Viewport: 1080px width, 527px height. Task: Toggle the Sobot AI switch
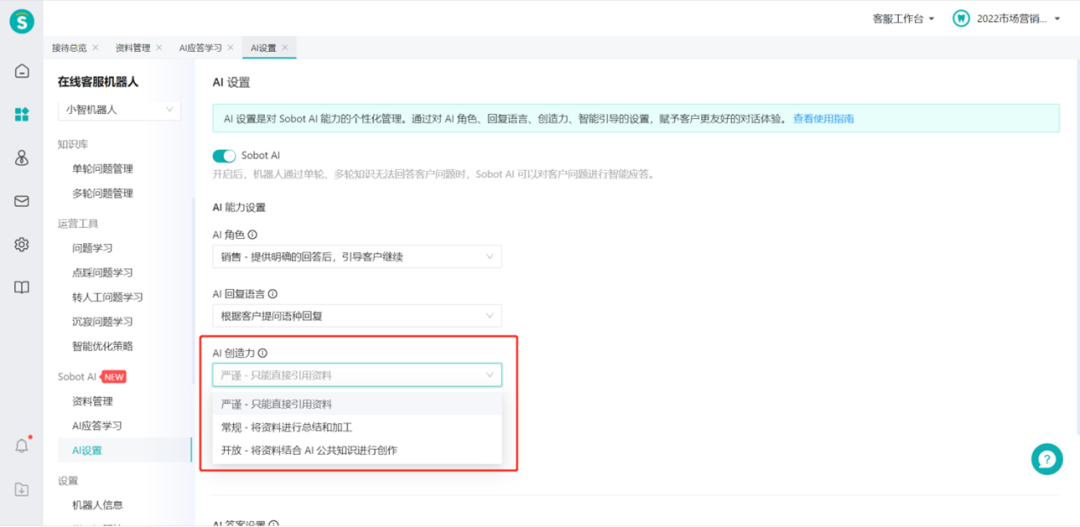[225, 156]
